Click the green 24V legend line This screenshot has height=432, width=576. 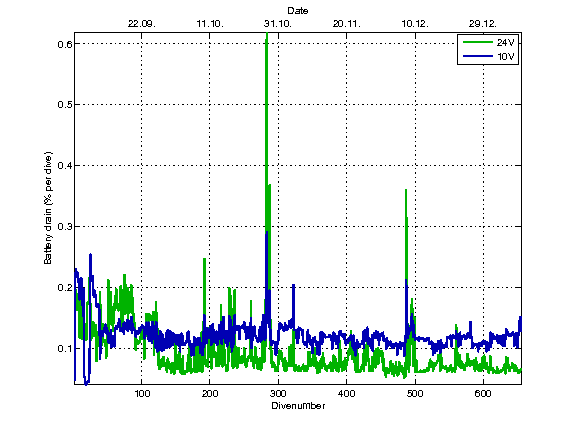(x=478, y=42)
